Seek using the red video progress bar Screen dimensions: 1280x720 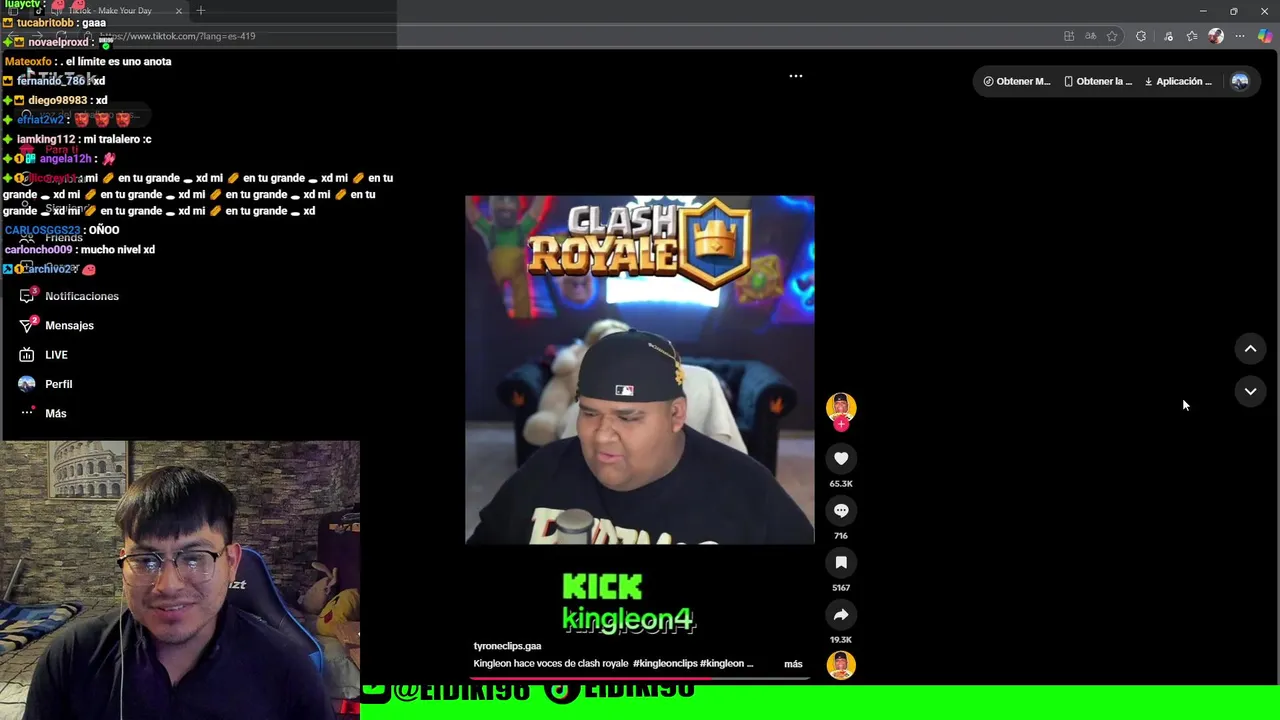click(x=640, y=679)
